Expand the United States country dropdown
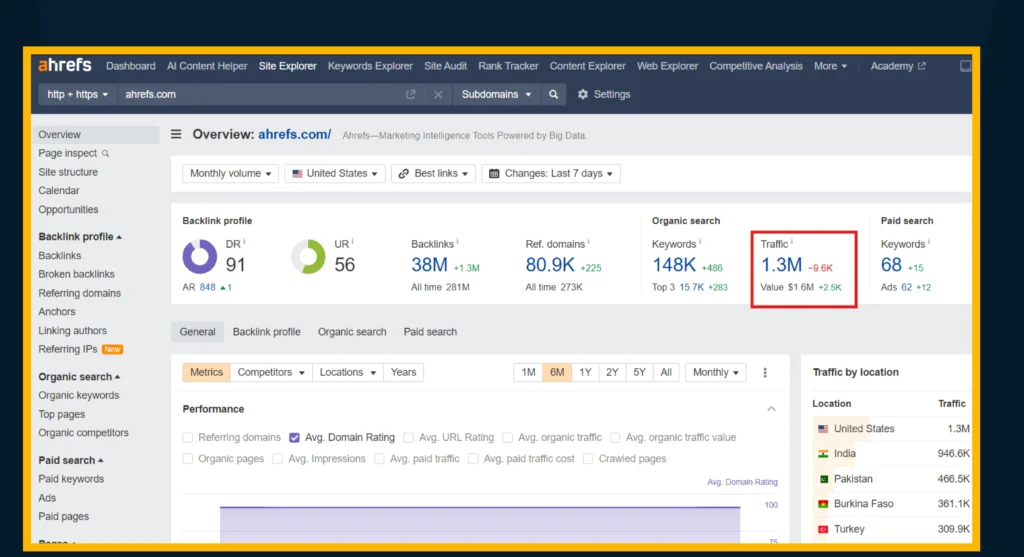The image size is (1024, 557). click(x=335, y=173)
